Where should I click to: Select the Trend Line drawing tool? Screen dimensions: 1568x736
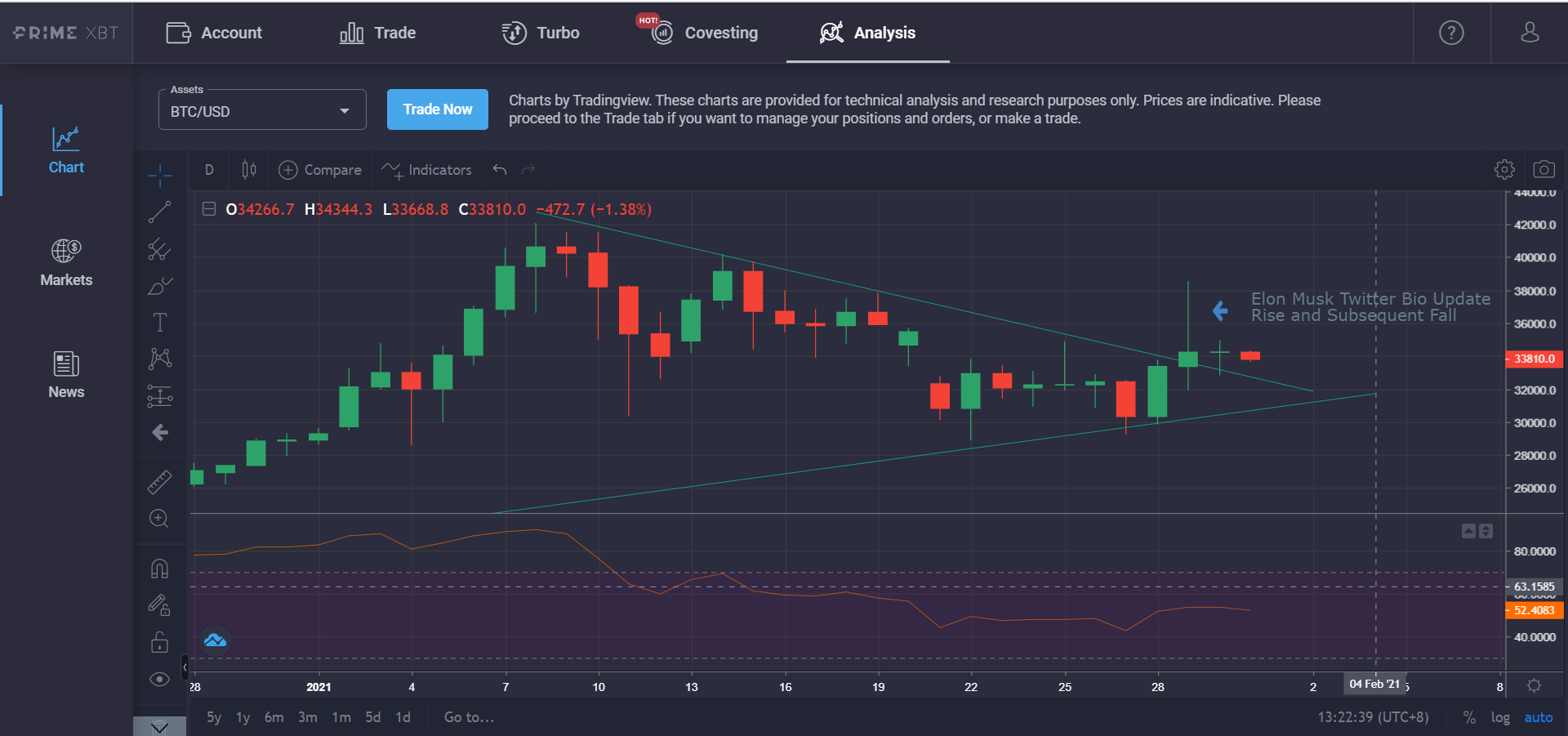[160, 212]
